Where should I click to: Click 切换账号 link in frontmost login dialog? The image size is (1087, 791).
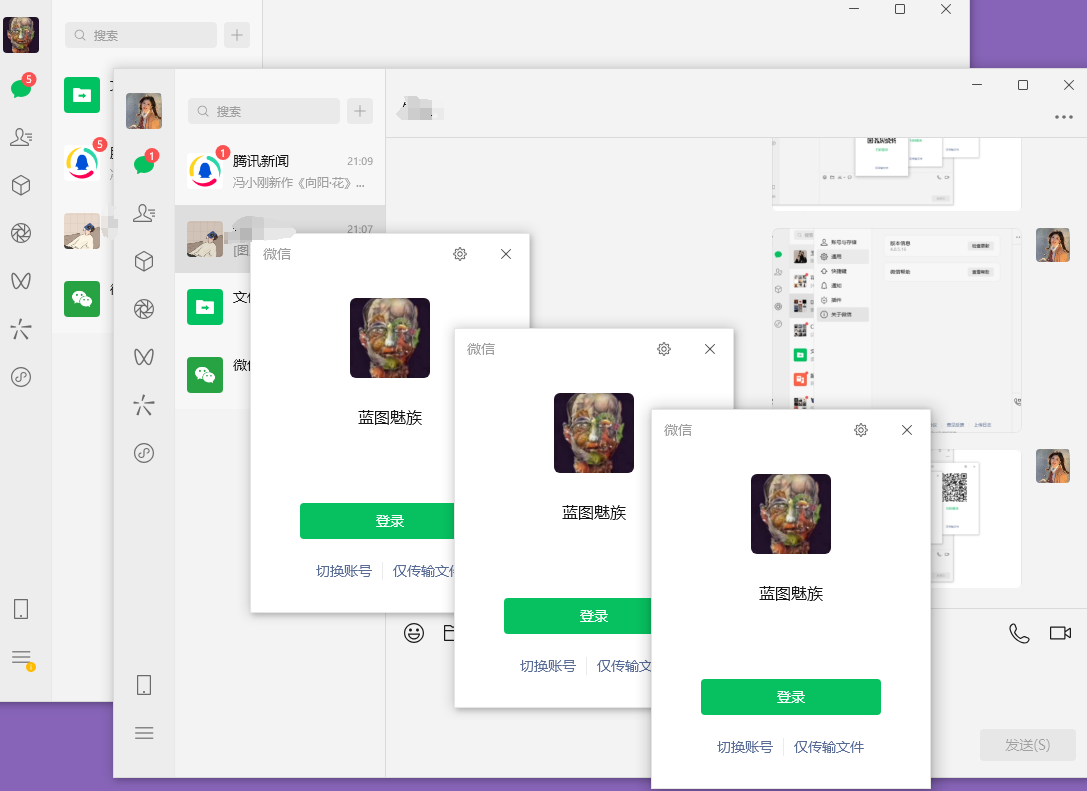click(x=745, y=747)
